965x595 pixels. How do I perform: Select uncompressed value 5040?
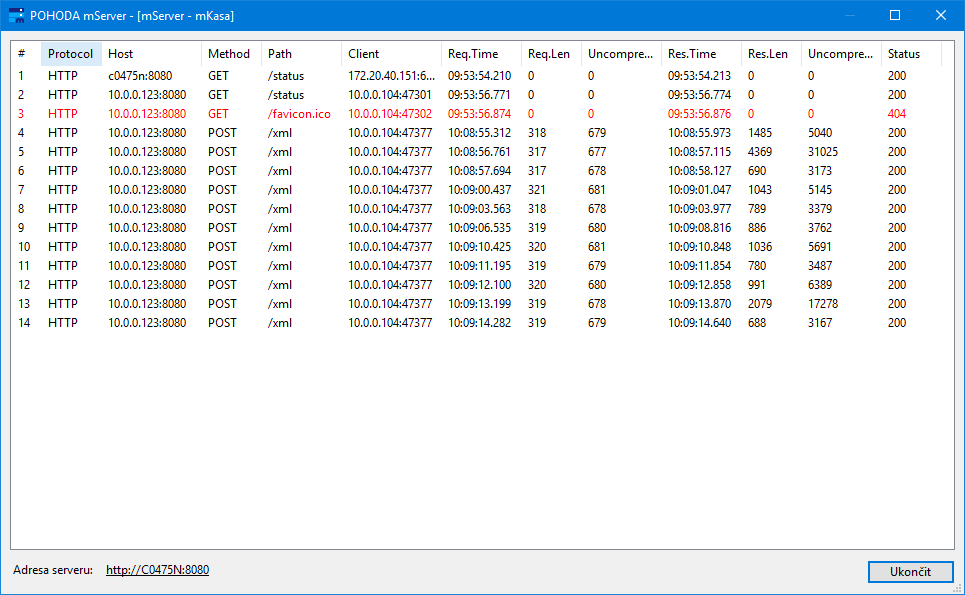820,133
